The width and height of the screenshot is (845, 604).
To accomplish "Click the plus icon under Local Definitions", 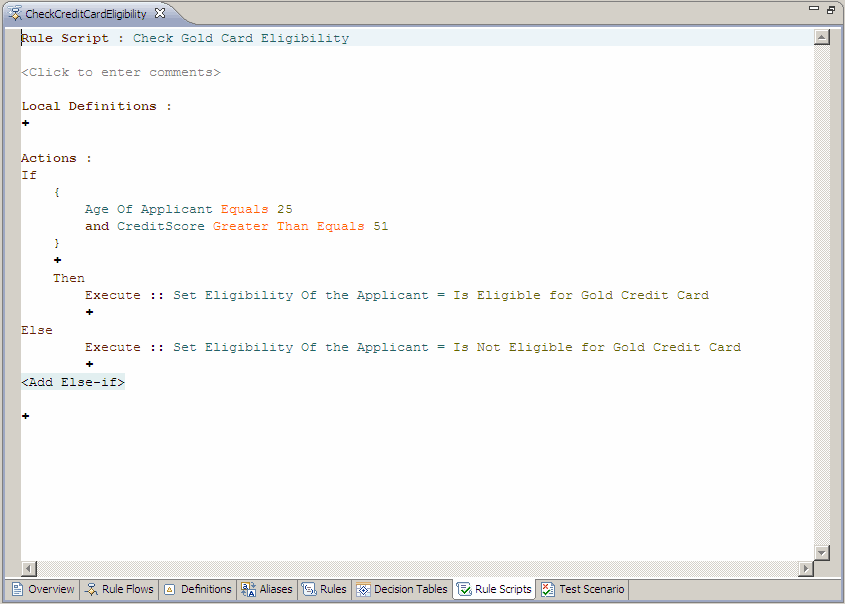I will click(x=26, y=123).
